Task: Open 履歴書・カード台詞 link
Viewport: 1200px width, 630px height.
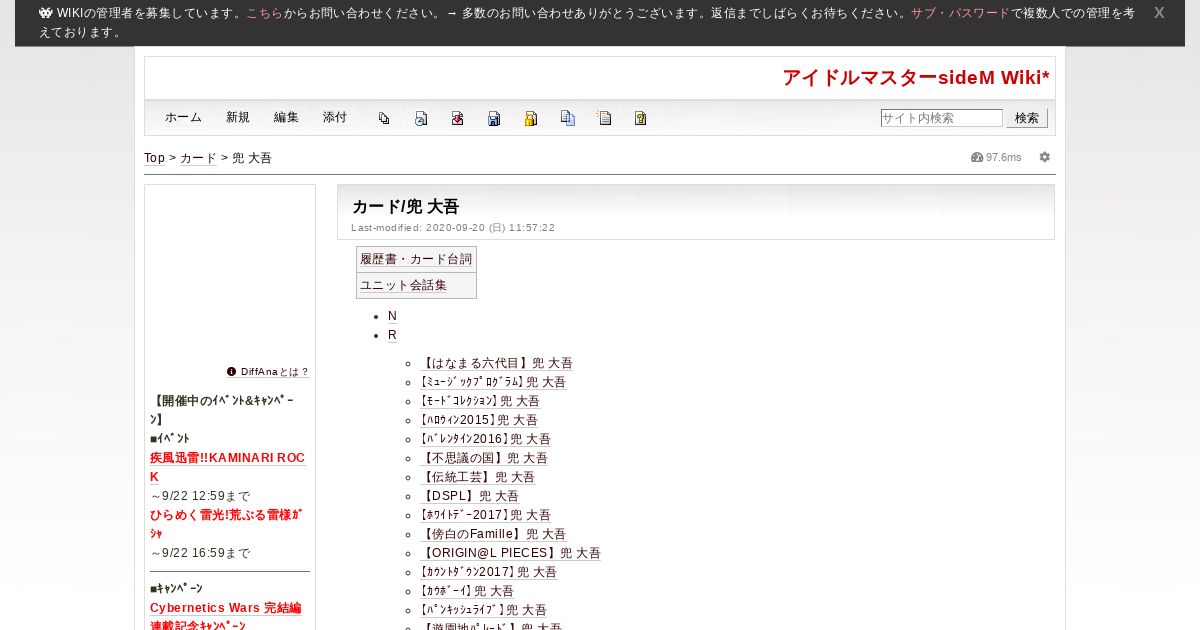Action: [416, 259]
